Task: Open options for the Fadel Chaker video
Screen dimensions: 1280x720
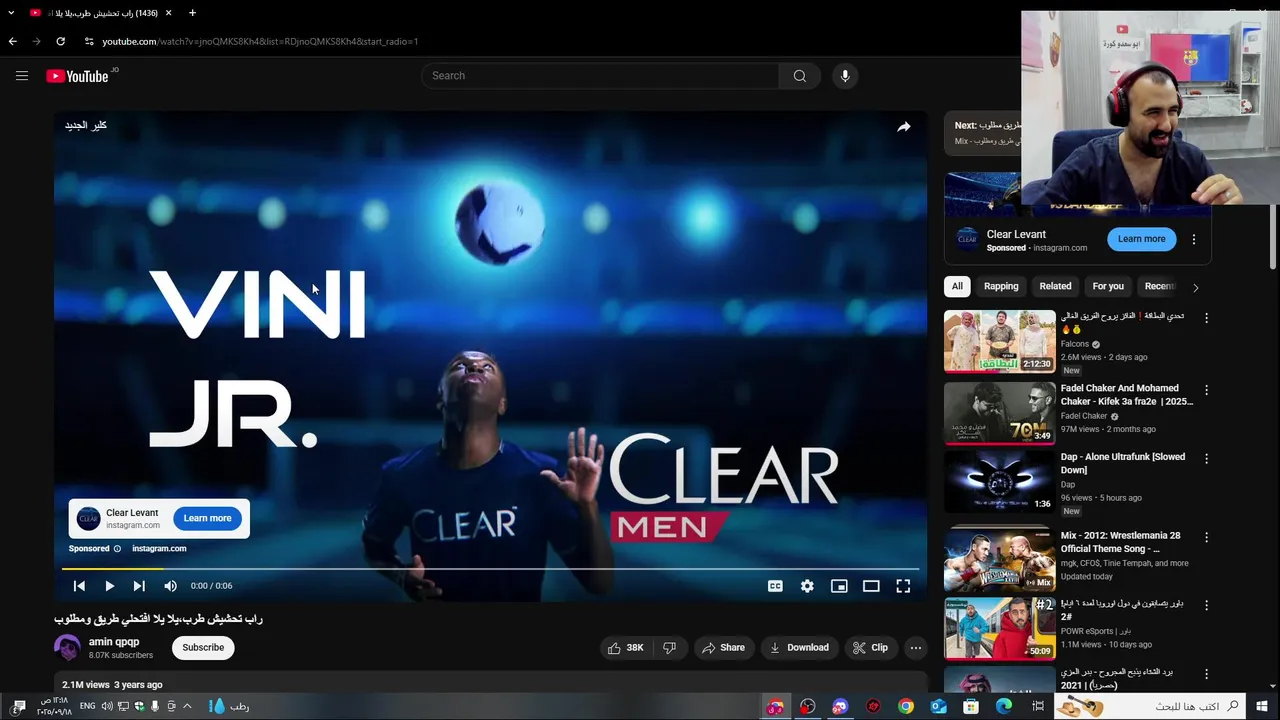Action: [1206, 390]
